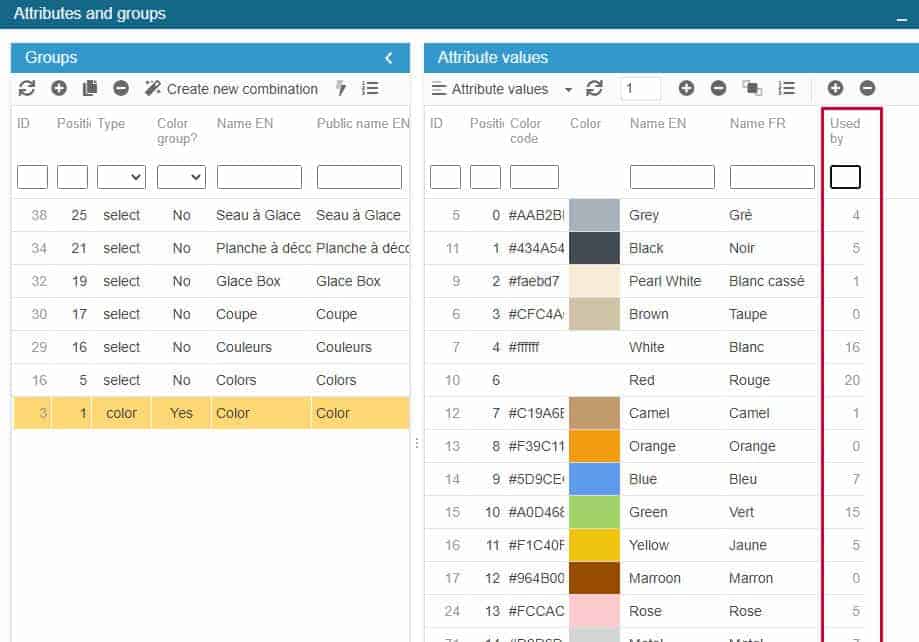Click the numbered list icon in Attribute values toolbar
Screen dimensions: 919x642
coord(786,89)
